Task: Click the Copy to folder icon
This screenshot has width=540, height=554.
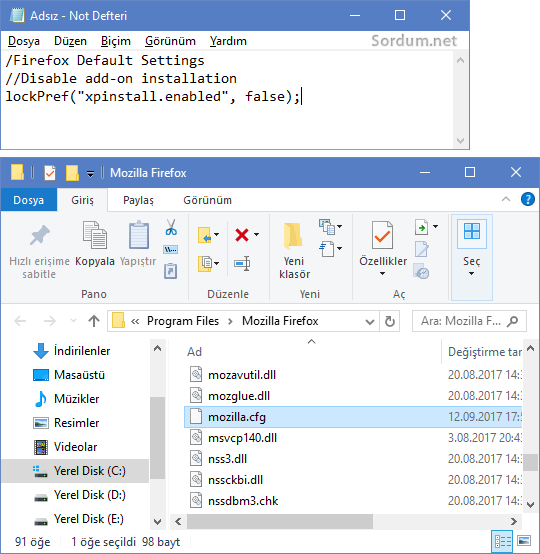Action: (x=205, y=263)
